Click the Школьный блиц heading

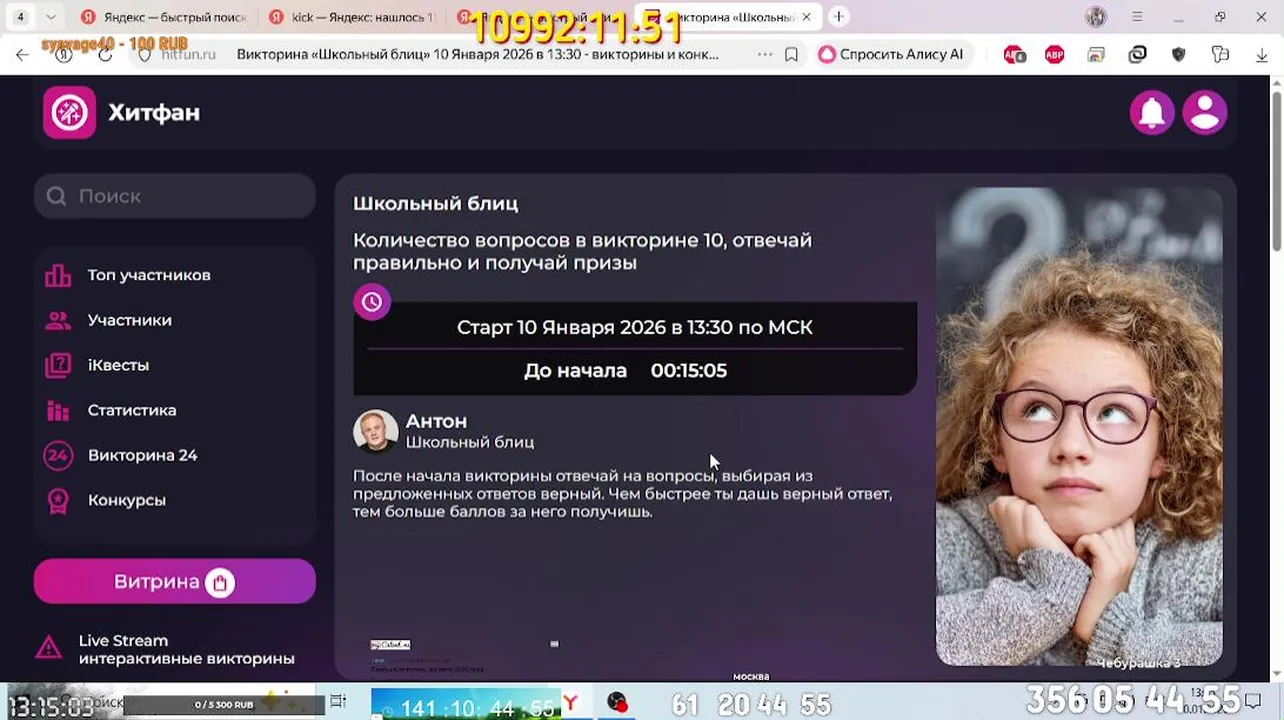coord(435,203)
